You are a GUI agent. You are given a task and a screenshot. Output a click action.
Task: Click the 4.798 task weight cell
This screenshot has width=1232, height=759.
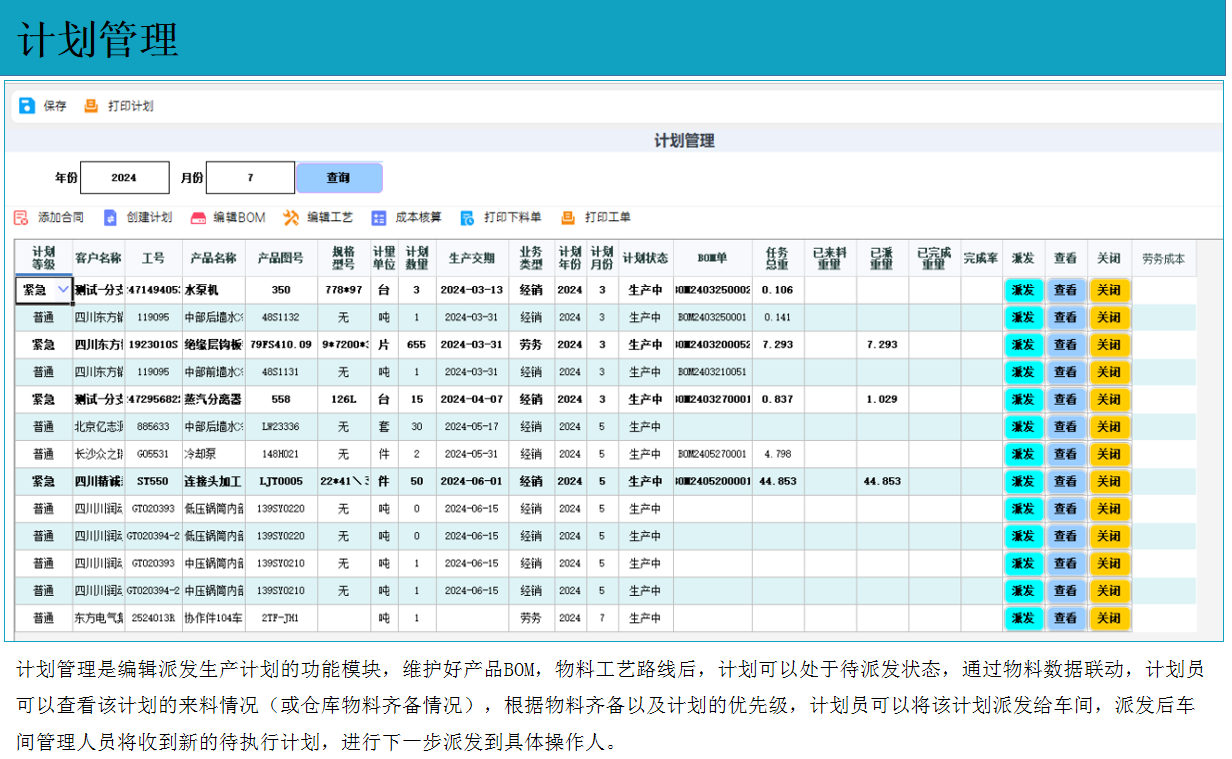pyautogui.click(x=777, y=454)
